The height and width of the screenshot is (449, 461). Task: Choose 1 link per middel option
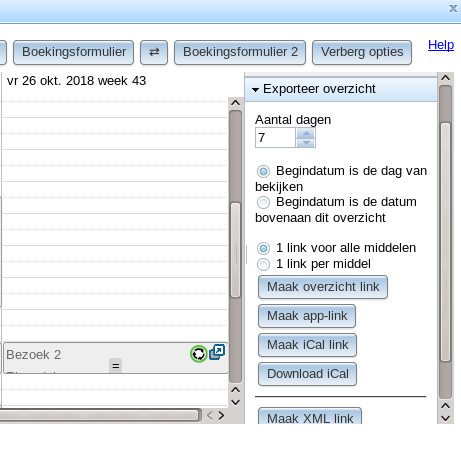263,264
